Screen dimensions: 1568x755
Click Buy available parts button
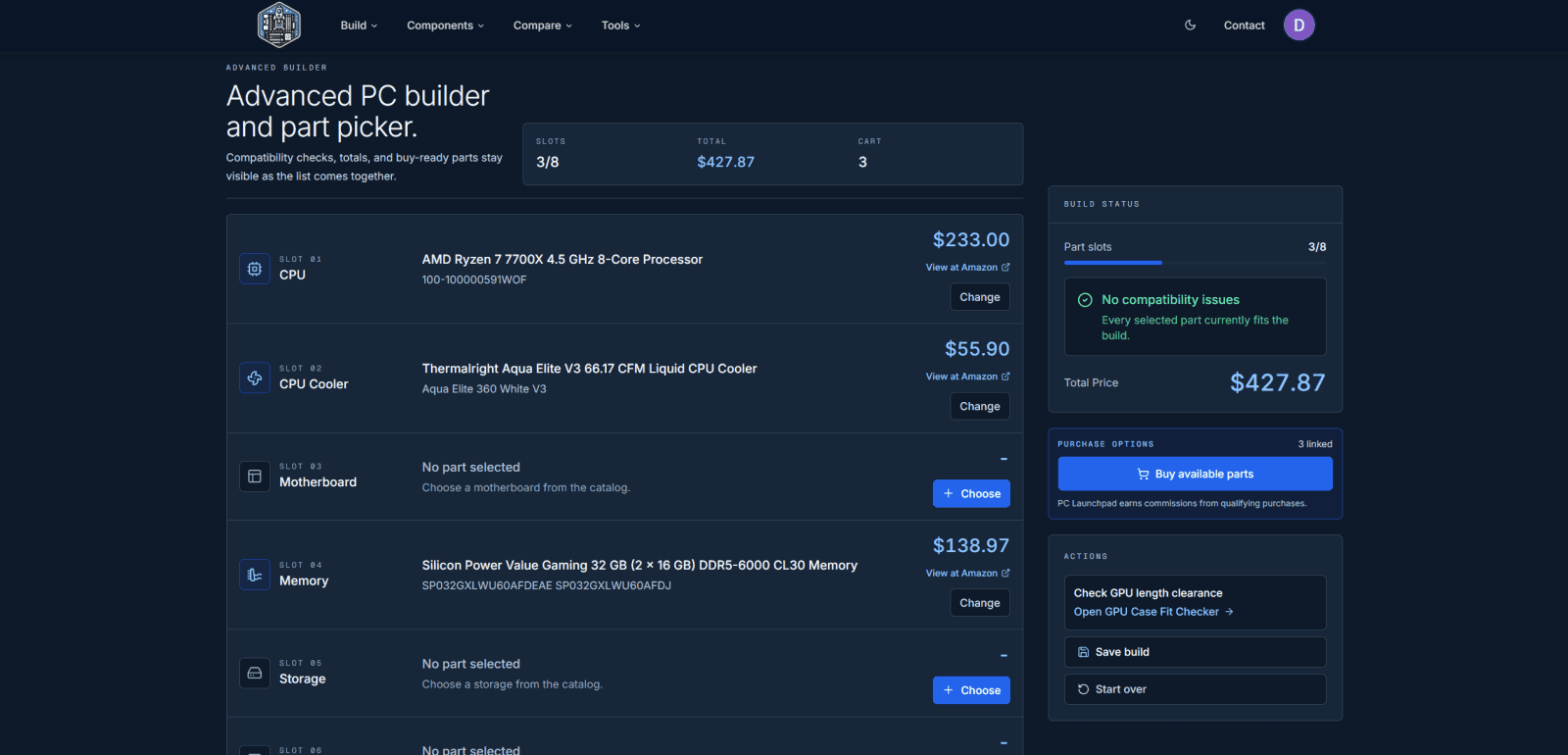coord(1196,474)
